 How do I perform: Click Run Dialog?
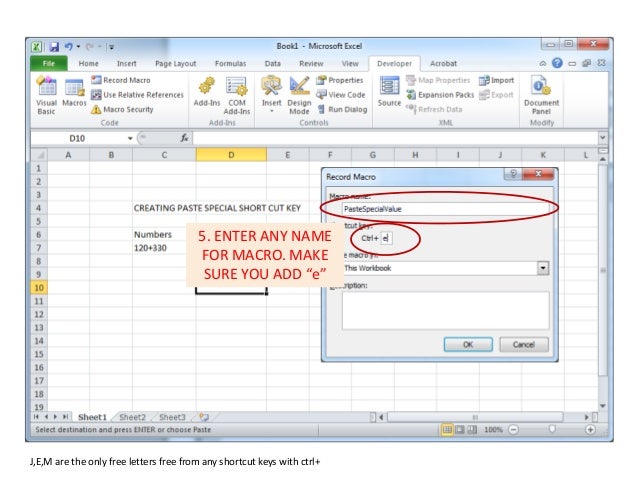(x=342, y=109)
